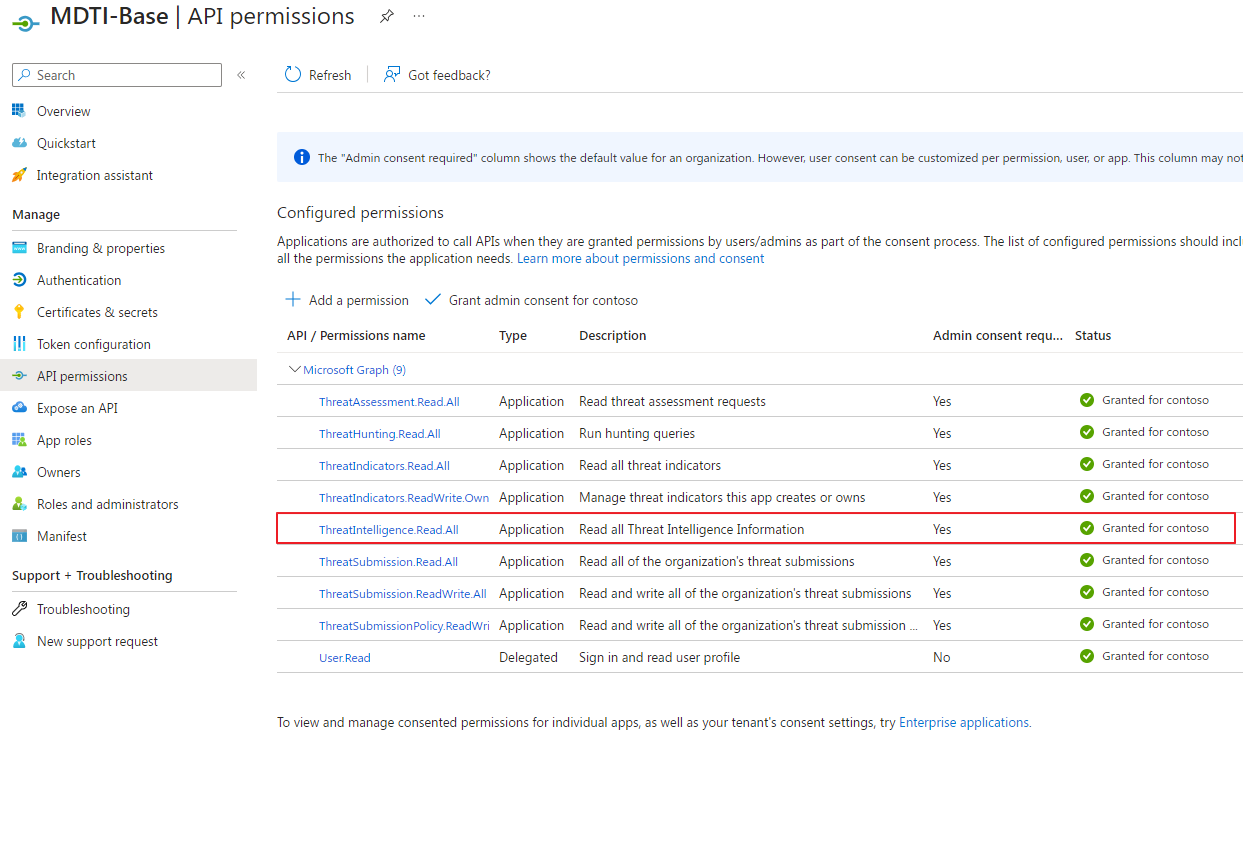
Task: Click the info icon in the blue banner
Action: [301, 157]
